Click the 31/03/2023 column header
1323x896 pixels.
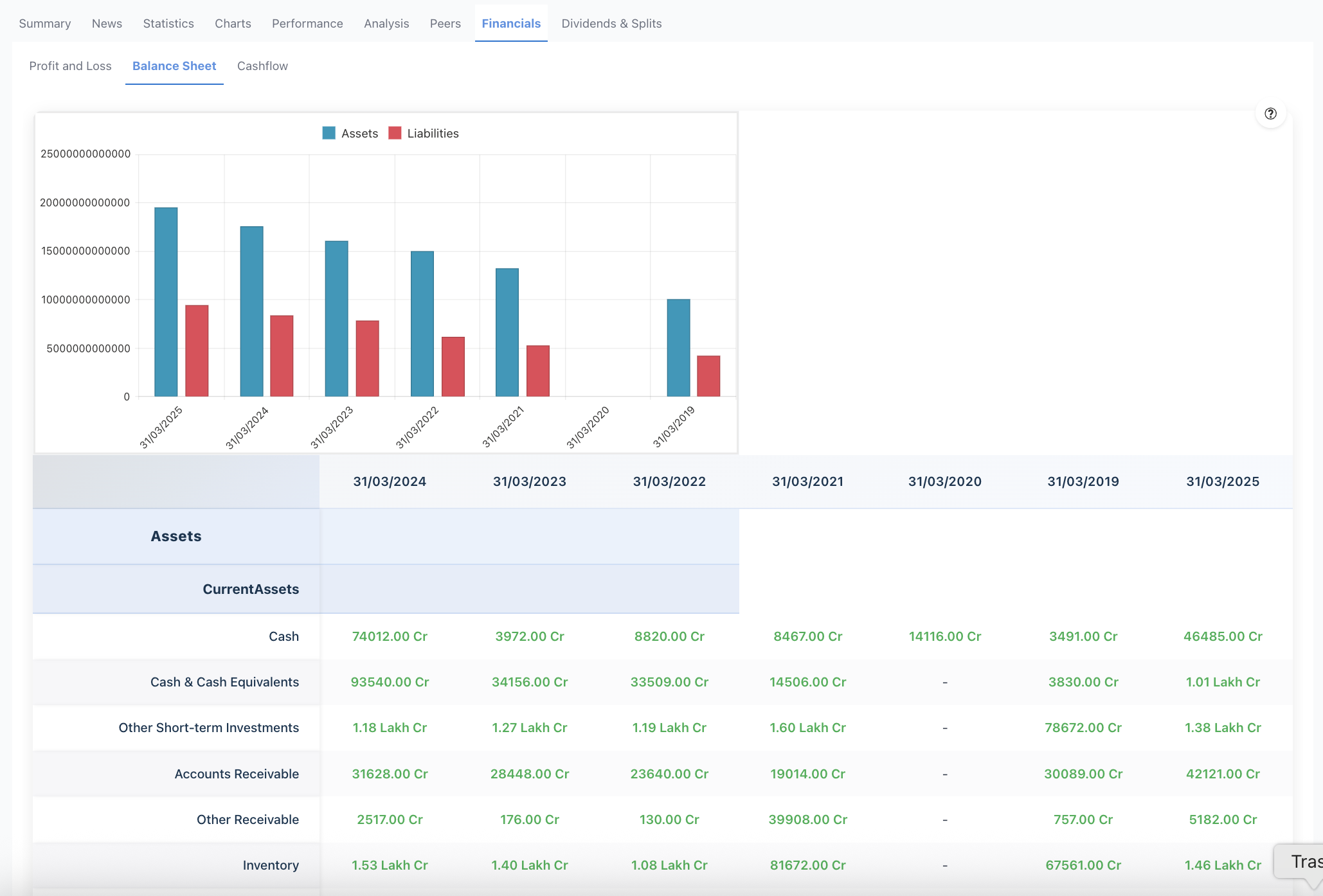(x=530, y=481)
